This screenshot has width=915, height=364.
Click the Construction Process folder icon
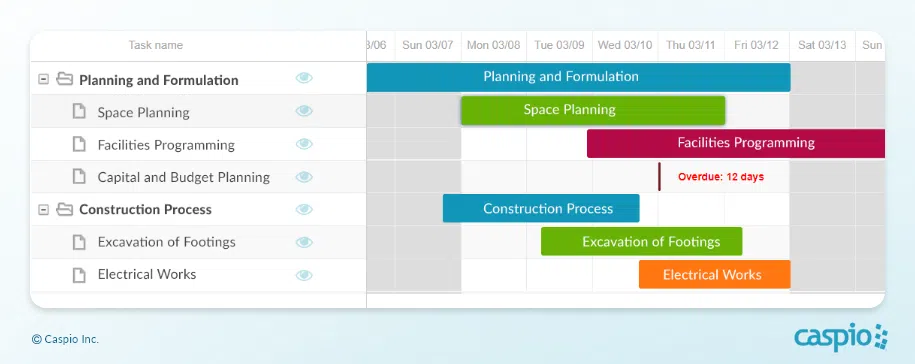click(x=64, y=209)
